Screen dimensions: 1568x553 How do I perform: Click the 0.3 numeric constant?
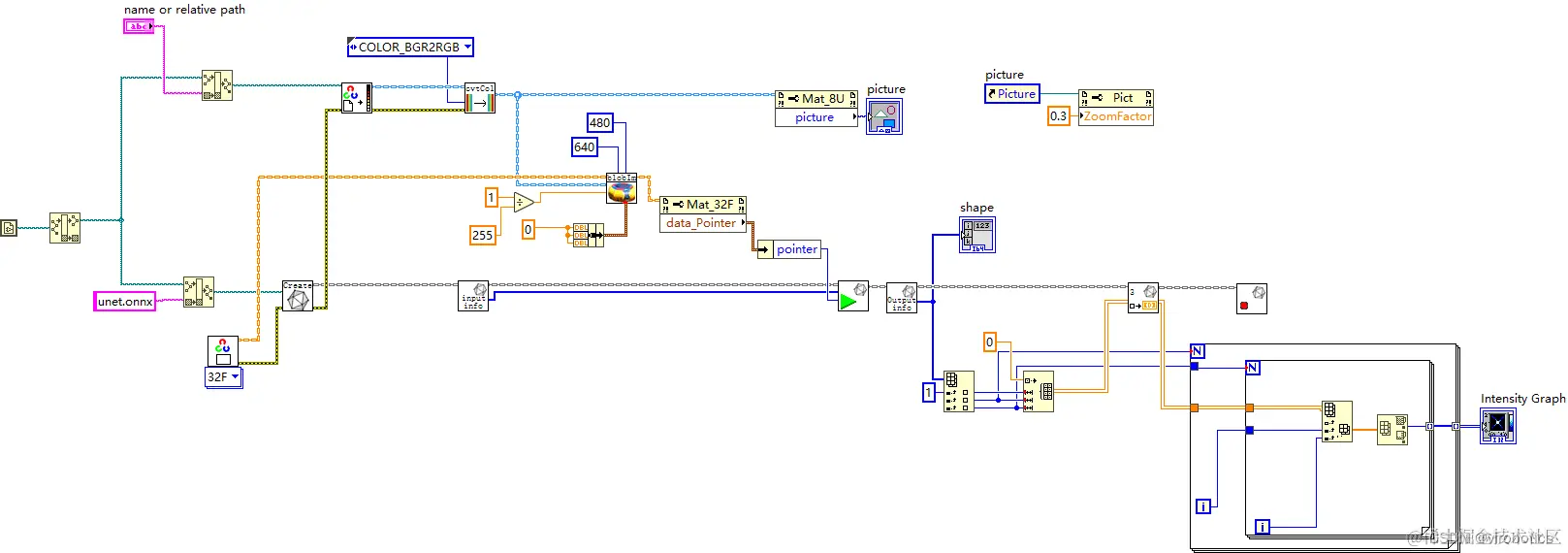click(1058, 116)
